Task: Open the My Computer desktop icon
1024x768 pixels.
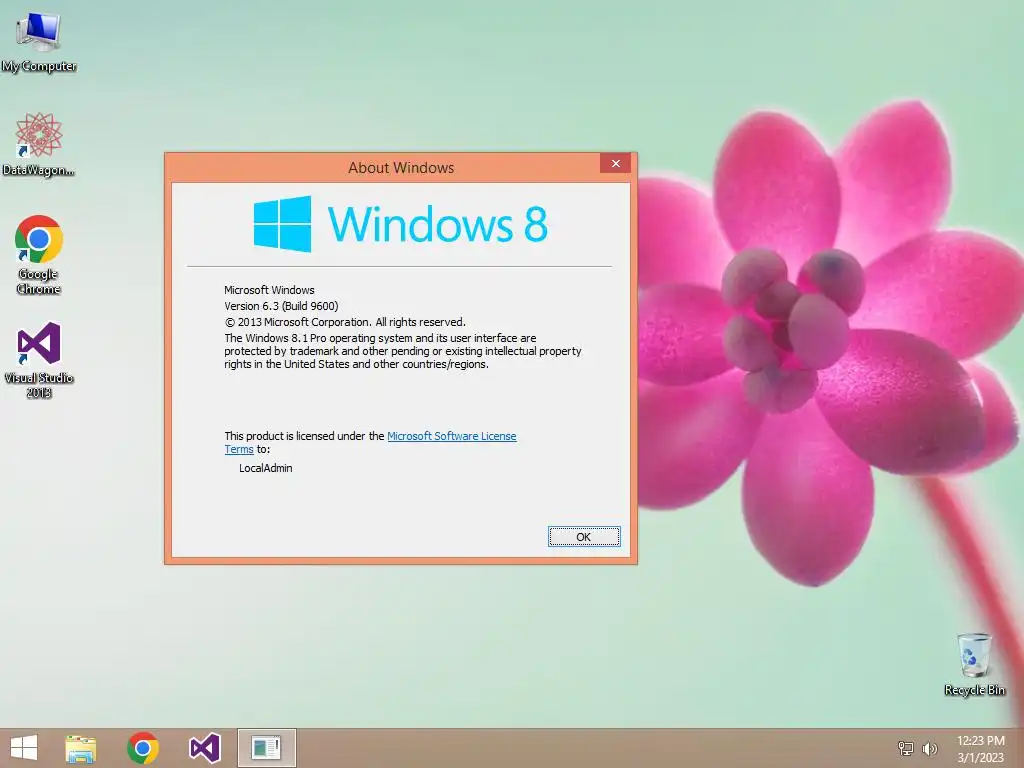Action: click(x=39, y=42)
